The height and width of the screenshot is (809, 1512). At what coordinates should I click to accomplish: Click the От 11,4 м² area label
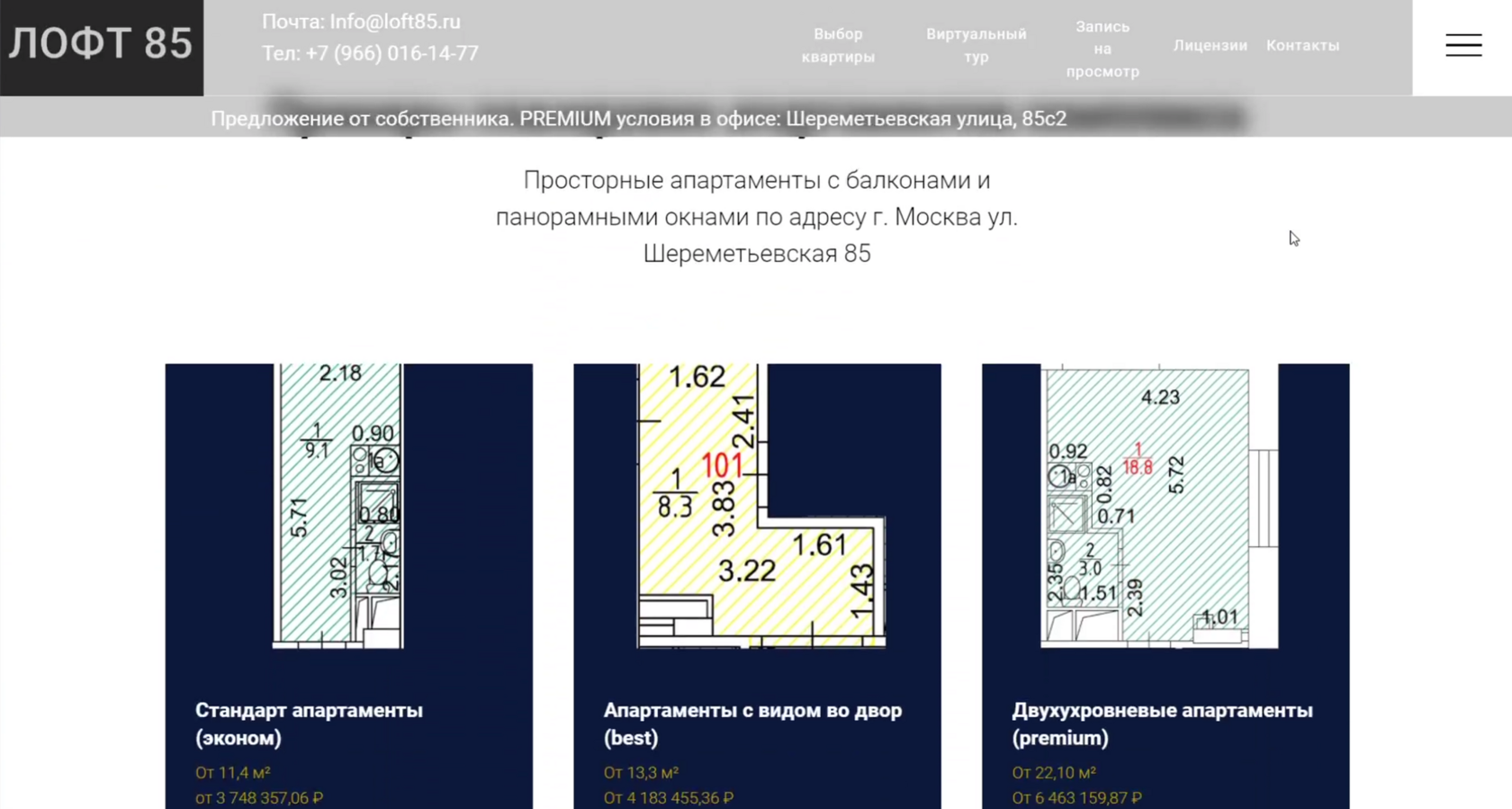point(233,772)
